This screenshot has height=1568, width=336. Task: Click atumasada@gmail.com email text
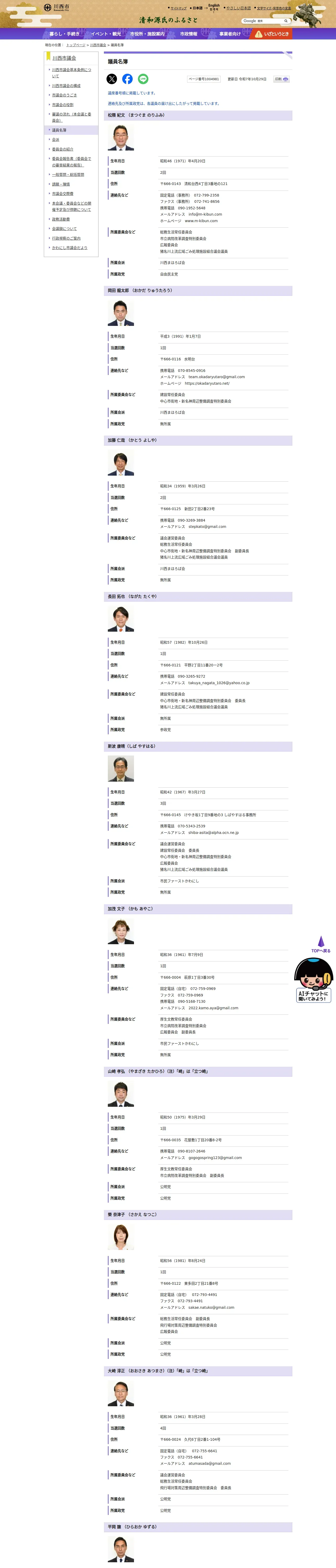coord(210,1463)
